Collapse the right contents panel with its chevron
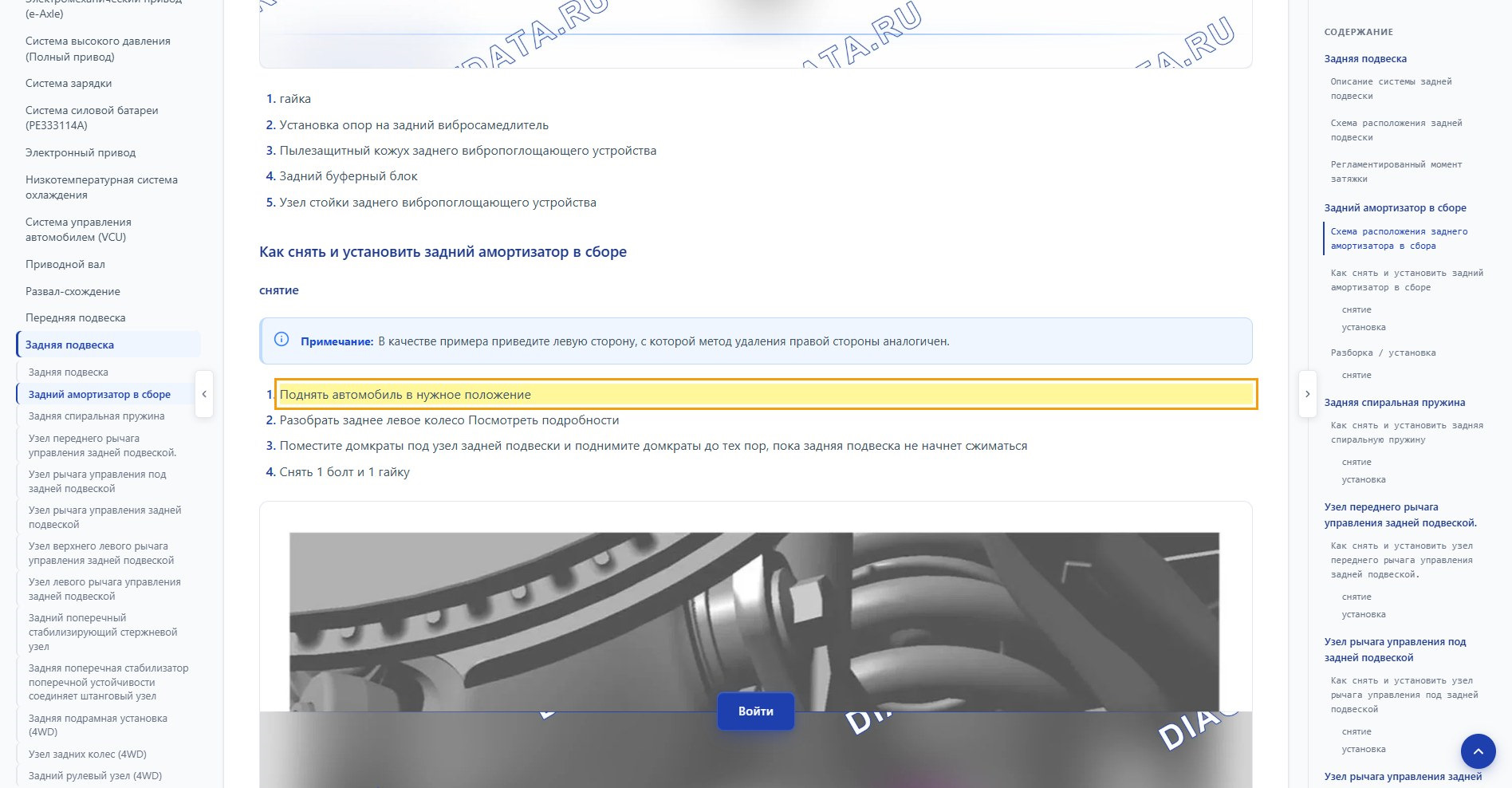The height and width of the screenshot is (788, 1512). (x=1307, y=394)
